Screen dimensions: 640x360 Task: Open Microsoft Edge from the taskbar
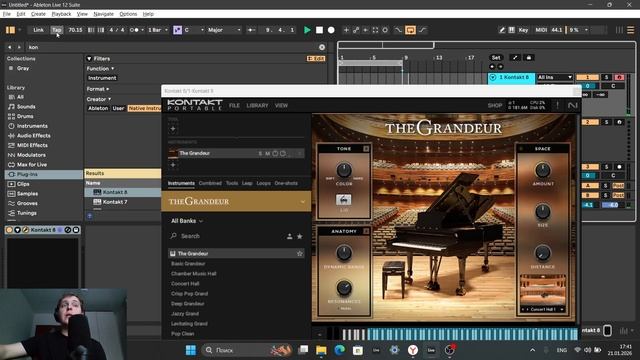340,350
